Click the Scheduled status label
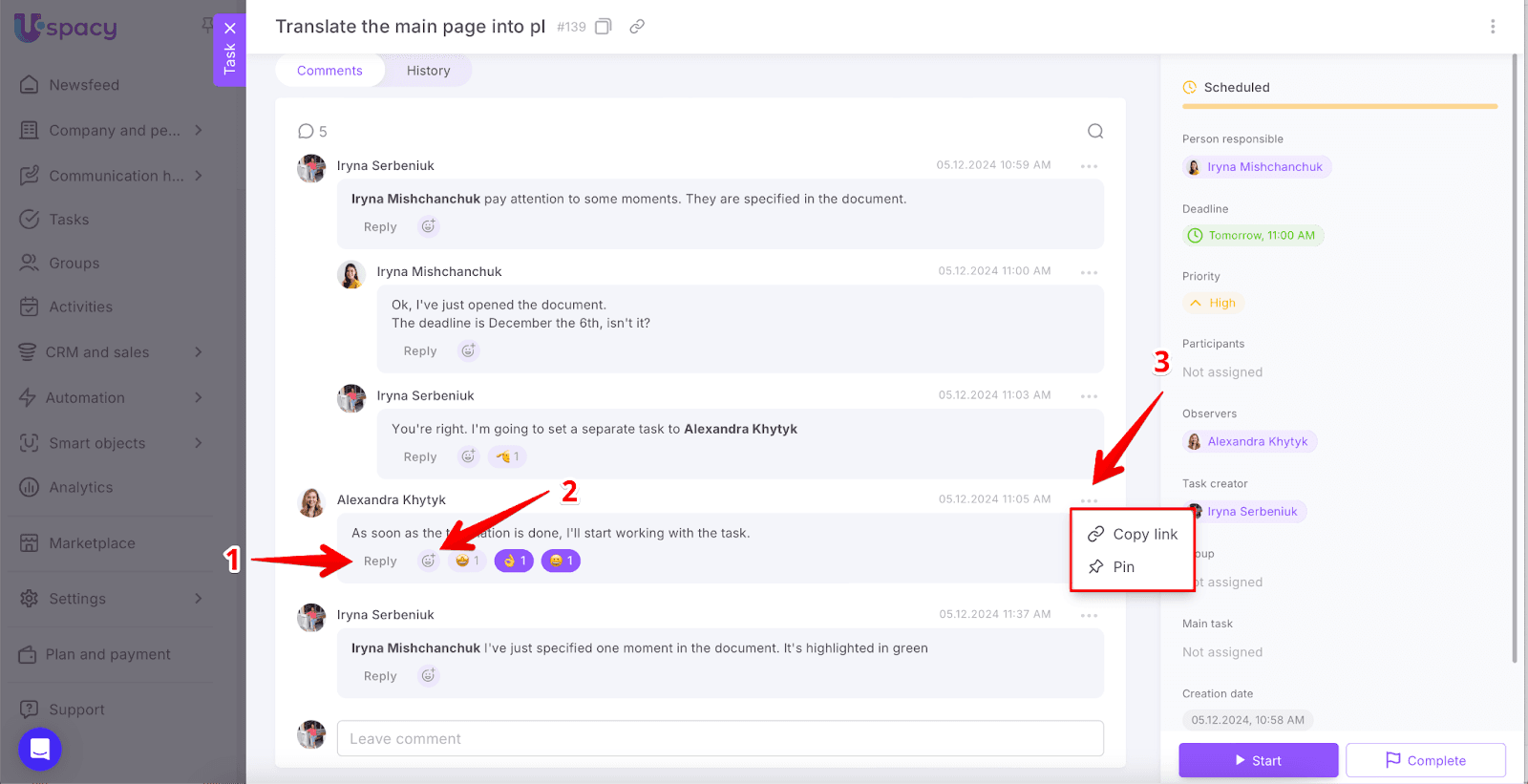This screenshot has width=1528, height=784. point(1237,88)
